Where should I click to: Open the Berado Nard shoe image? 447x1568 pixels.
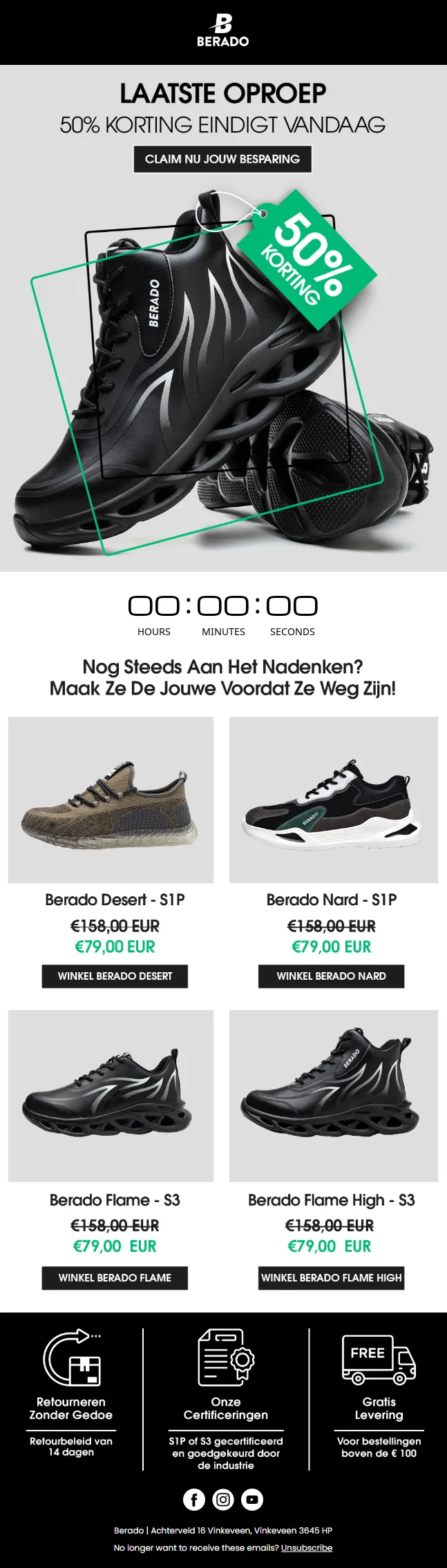point(334,800)
